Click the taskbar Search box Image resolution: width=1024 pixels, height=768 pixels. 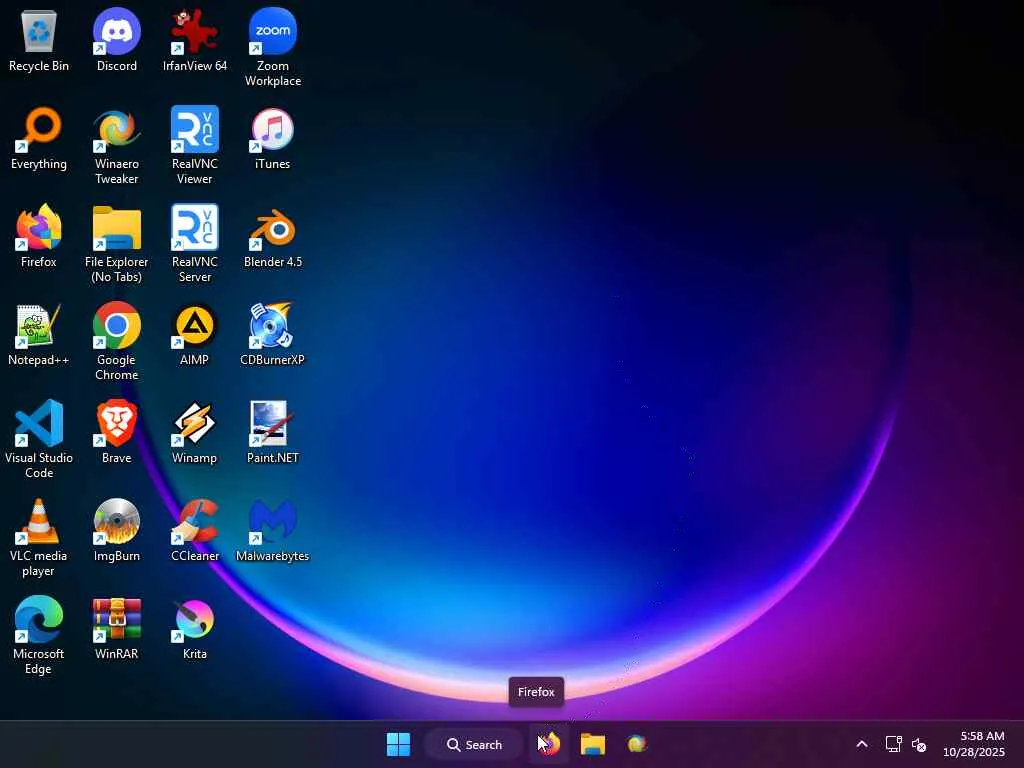pyautogui.click(x=474, y=744)
